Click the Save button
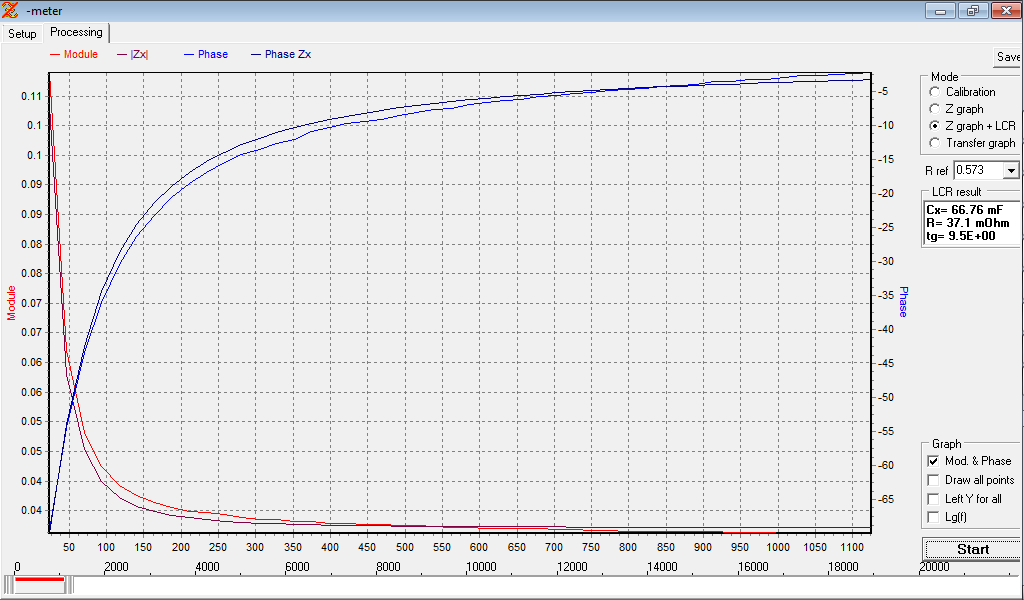This screenshot has height=600, width=1024. [x=1008, y=57]
